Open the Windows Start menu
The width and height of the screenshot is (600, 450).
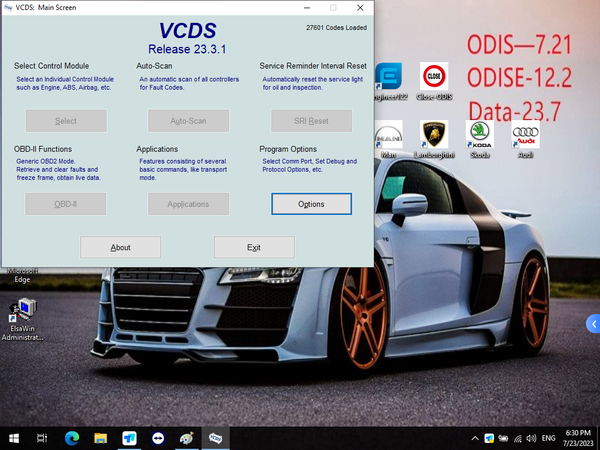pyautogui.click(x=14, y=438)
